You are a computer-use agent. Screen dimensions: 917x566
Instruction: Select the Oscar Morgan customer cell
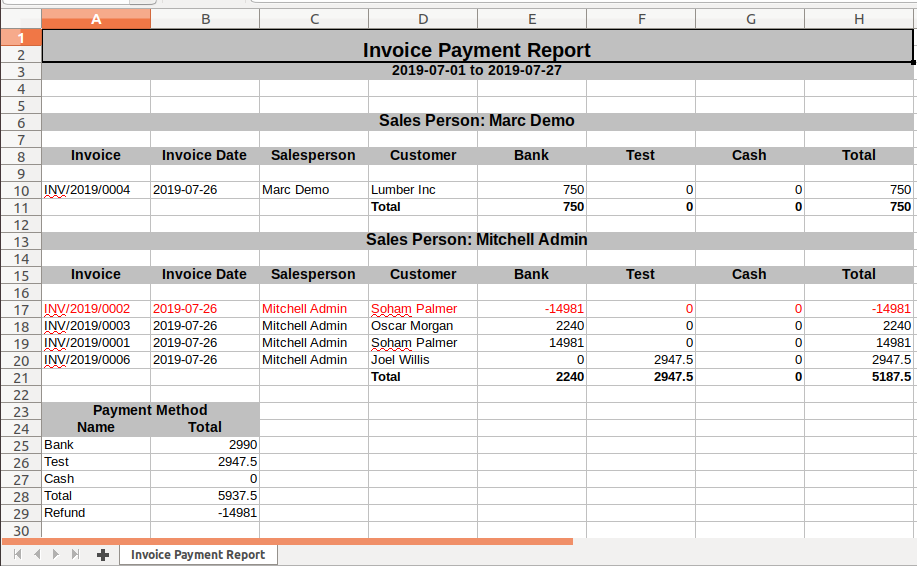pyautogui.click(x=423, y=326)
